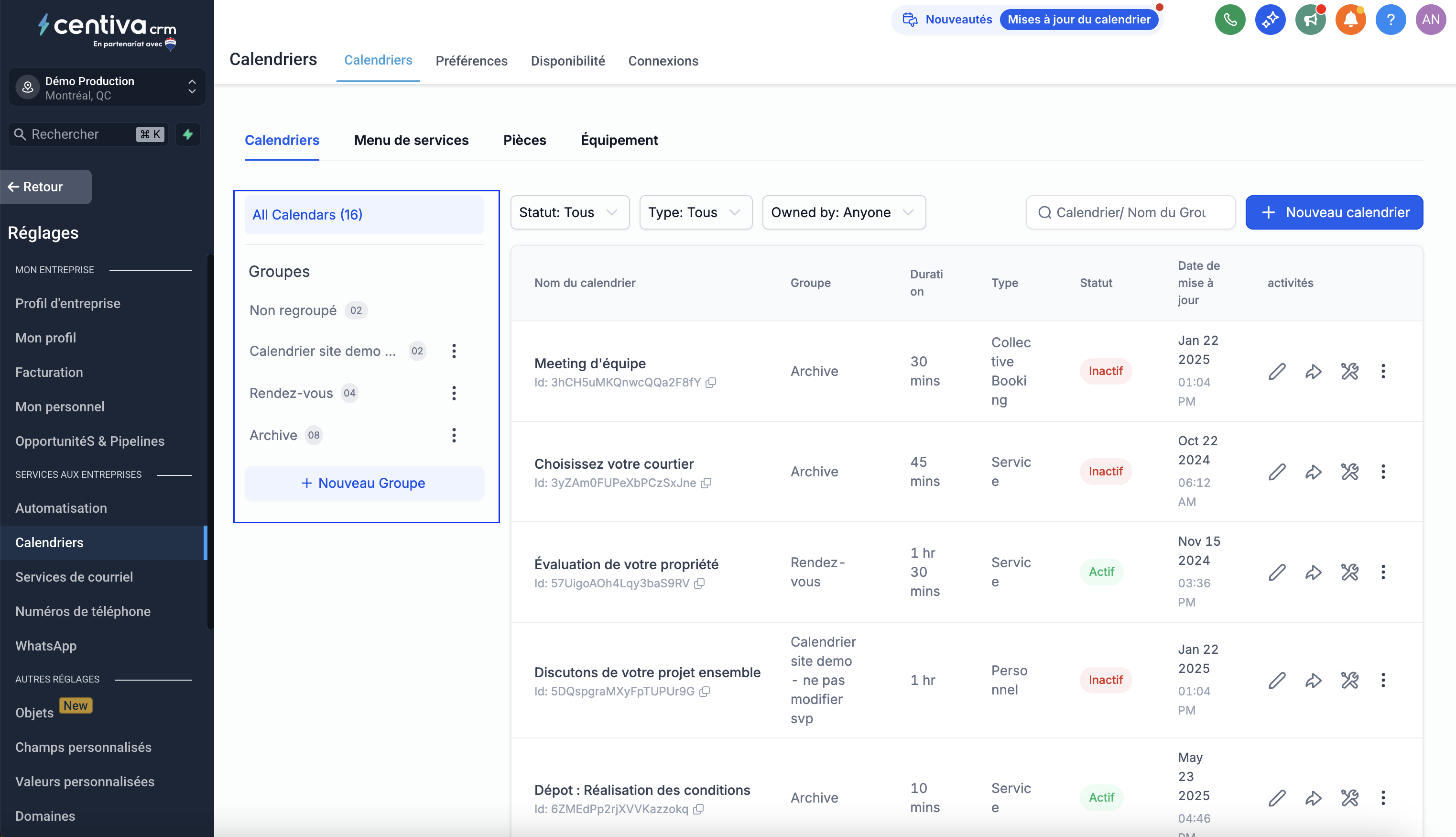This screenshot has width=1456, height=837.
Task: Open the Statut: Tous filter dropdown
Action: [570, 212]
